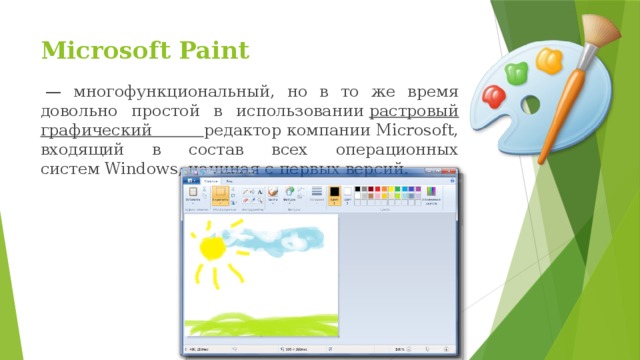Switch to the Home (Главная) ribbon tab
Image resolution: width=640 pixels, height=360 pixels.
pos(211,181)
